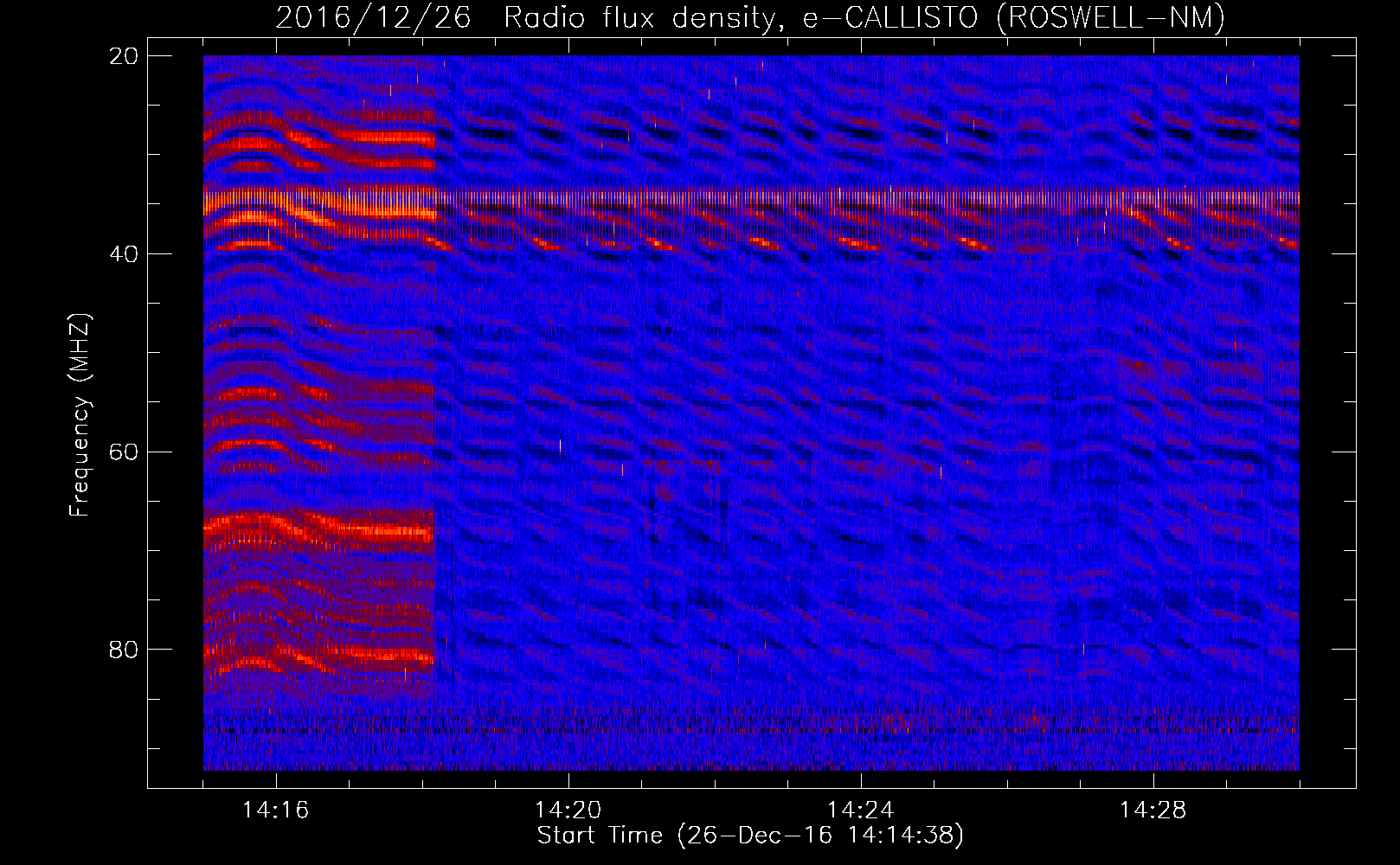Screen dimensions: 1400x865
Task: Click the time tick label '14:20'
Action: 568,811
